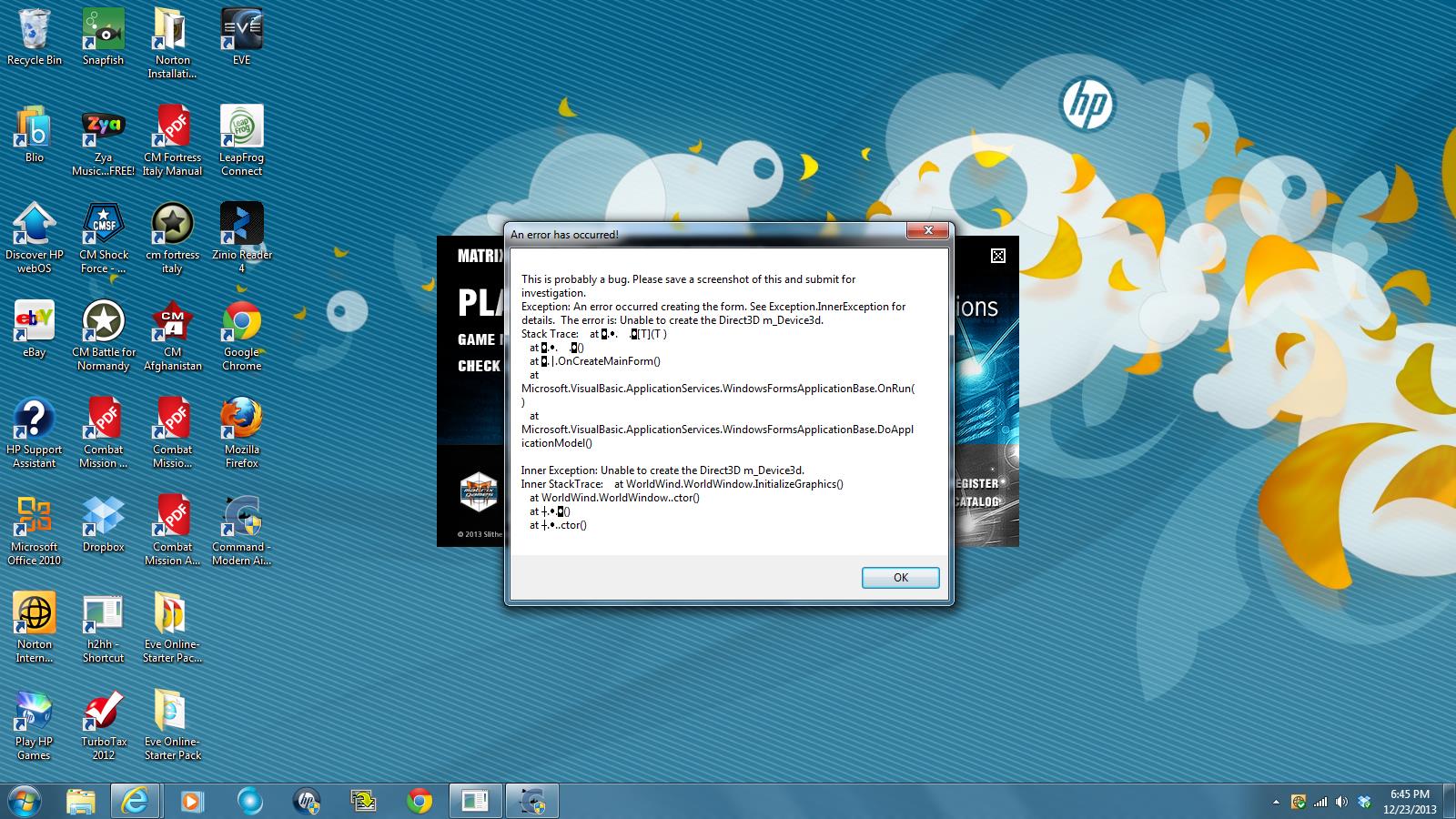
Task: Show hidden system tray icons
Action: pos(1276,802)
